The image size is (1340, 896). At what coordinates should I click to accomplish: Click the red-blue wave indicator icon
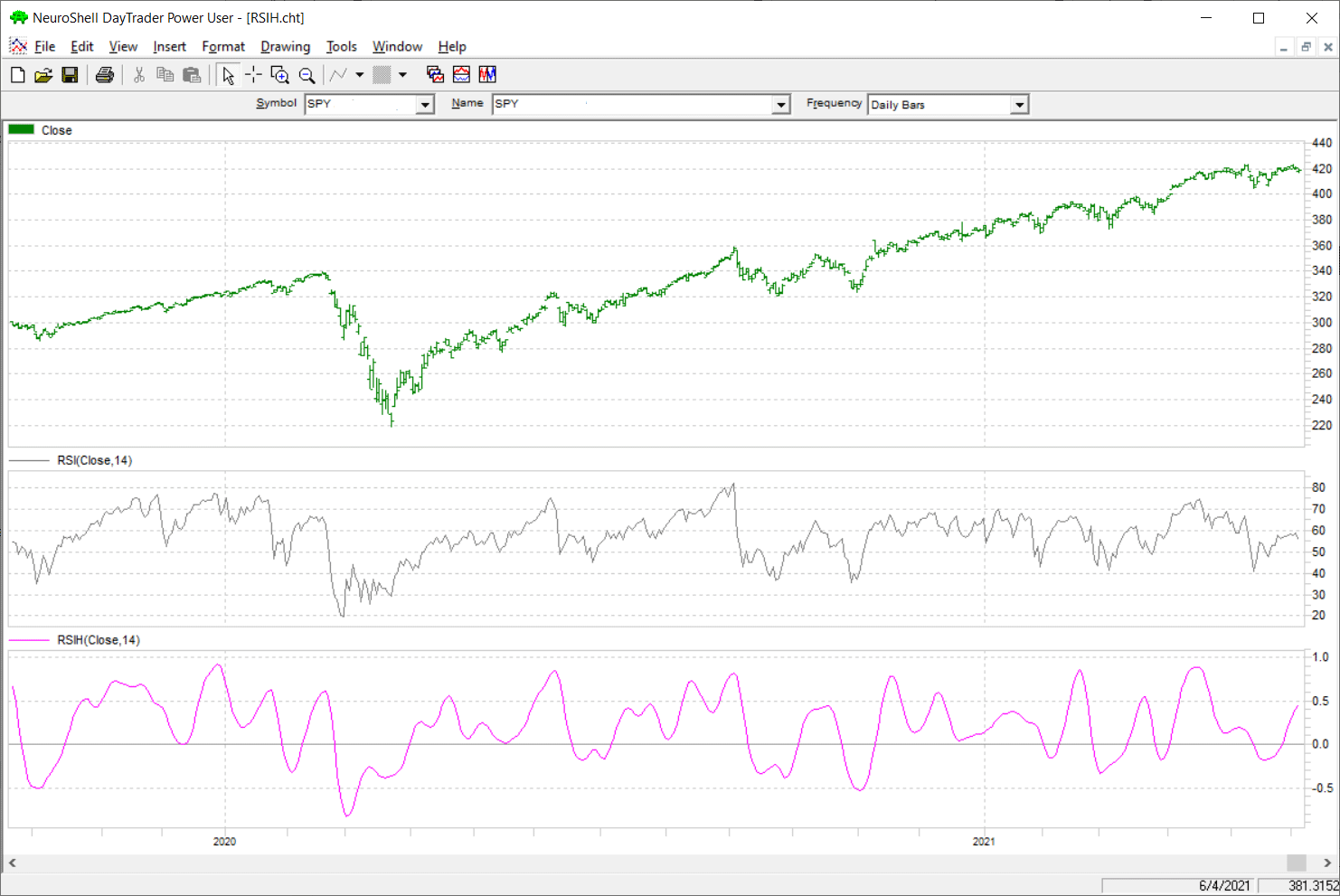coord(488,75)
